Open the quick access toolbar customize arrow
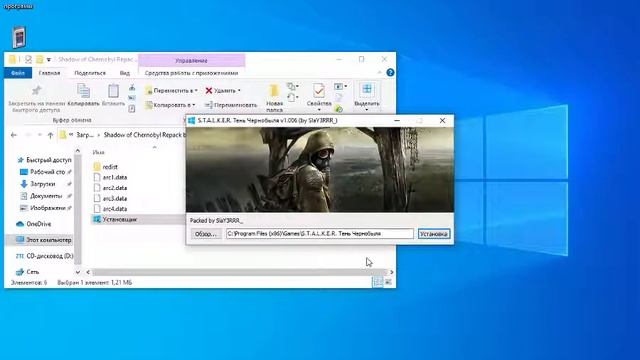 49,60
